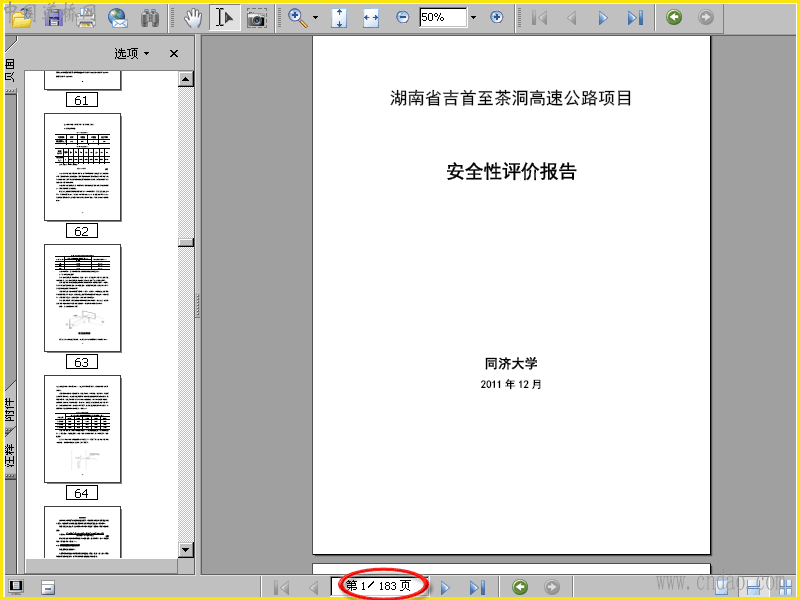The height and width of the screenshot is (600, 800).
Task: Open the 注释 comments tab
Action: pyautogui.click(x=10, y=455)
